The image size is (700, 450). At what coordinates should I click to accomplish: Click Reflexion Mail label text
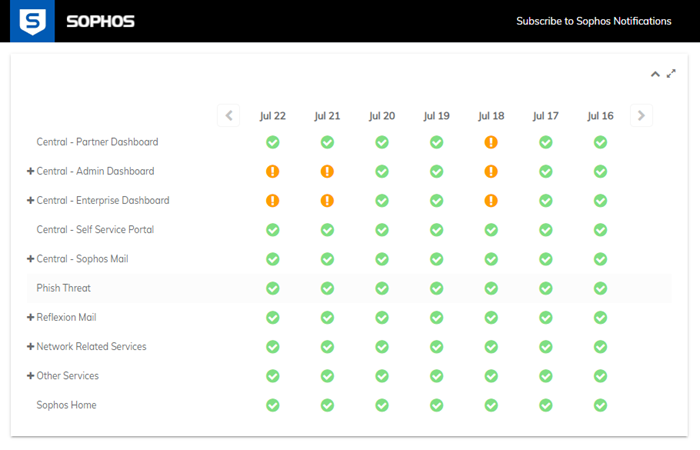click(x=67, y=317)
